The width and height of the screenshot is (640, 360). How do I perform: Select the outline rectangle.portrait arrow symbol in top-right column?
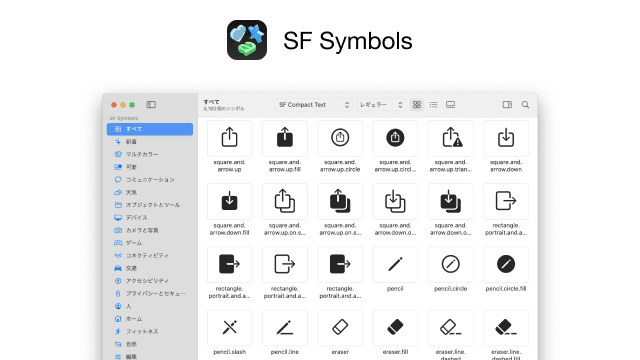click(x=506, y=201)
